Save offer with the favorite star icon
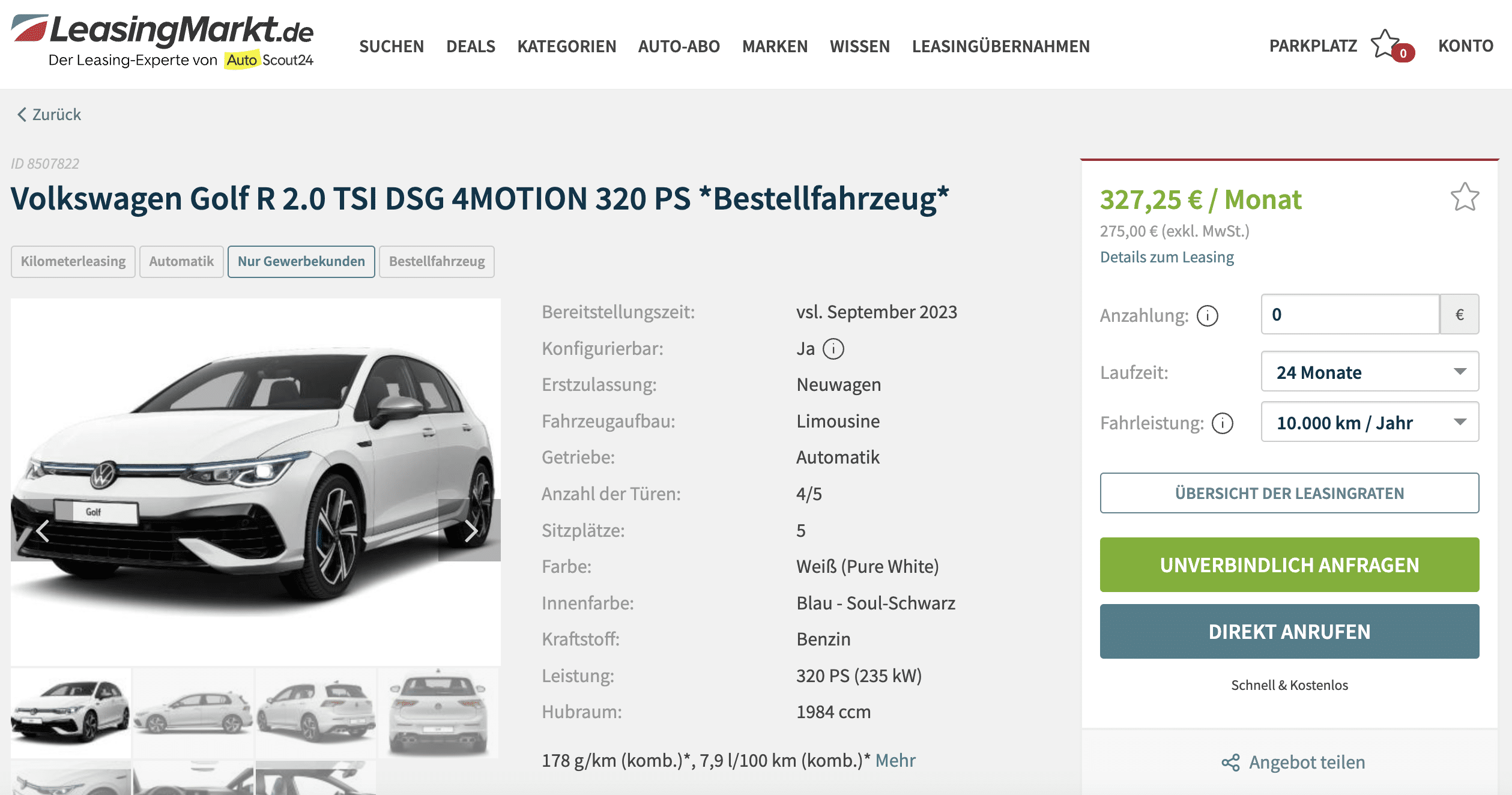This screenshot has height=795, width=1512. coord(1465,197)
